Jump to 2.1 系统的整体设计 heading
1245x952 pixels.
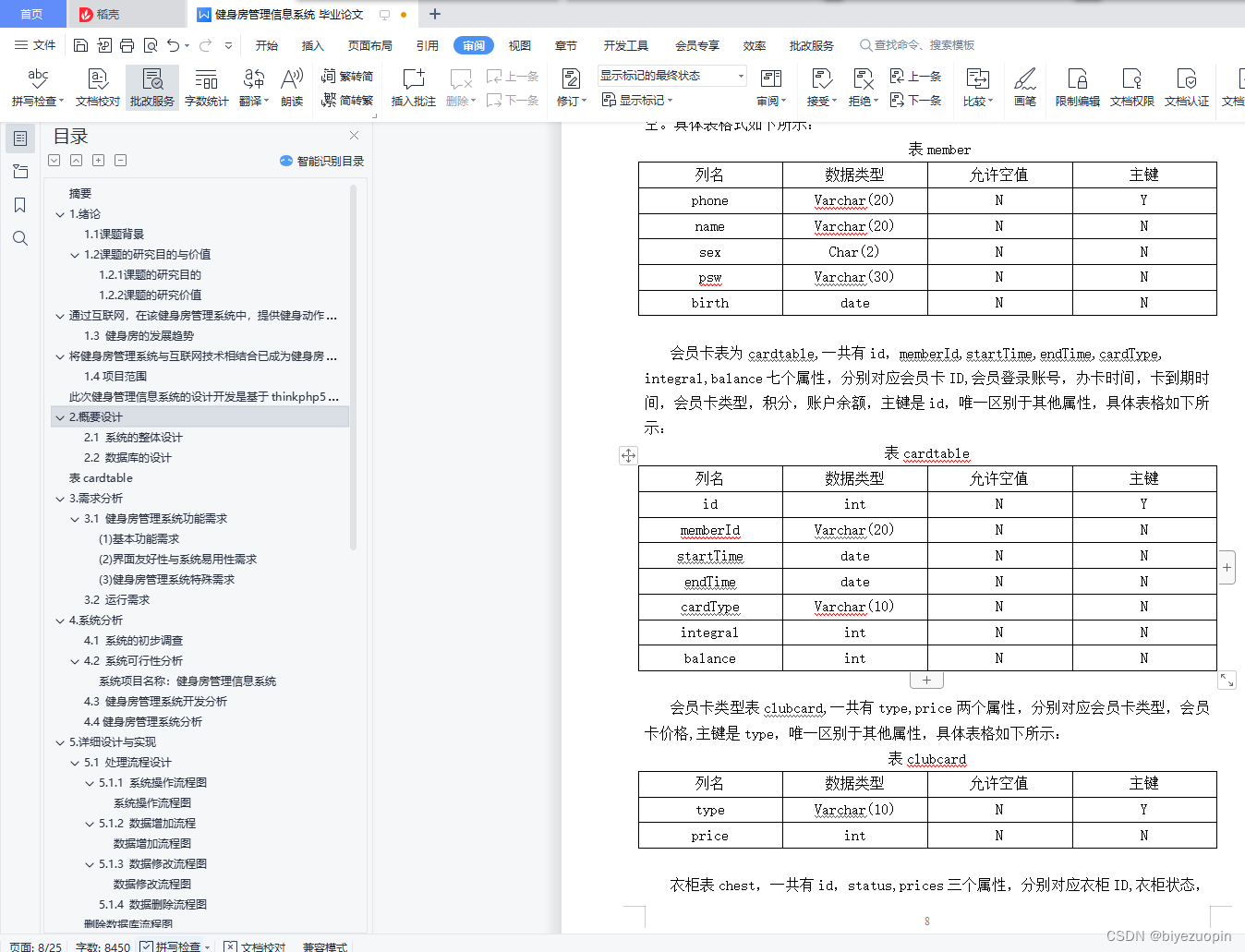(133, 438)
